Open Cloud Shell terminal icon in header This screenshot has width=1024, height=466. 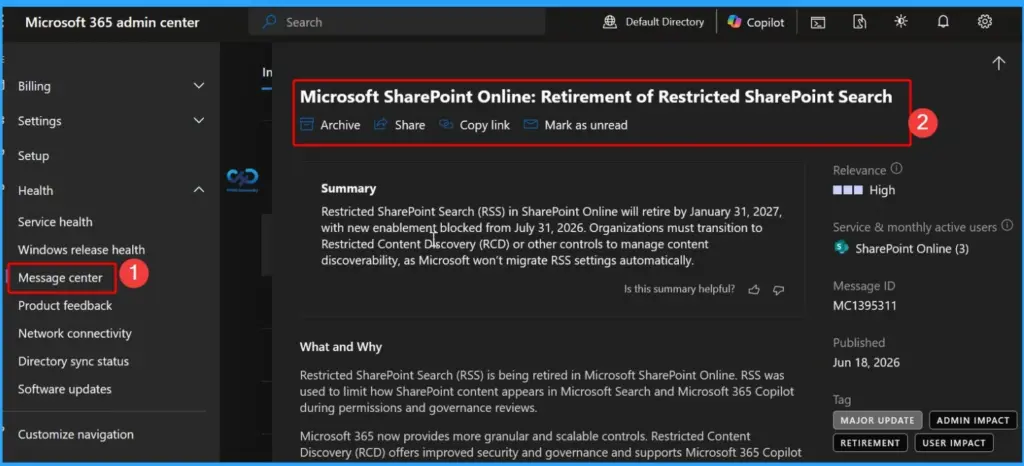click(818, 22)
